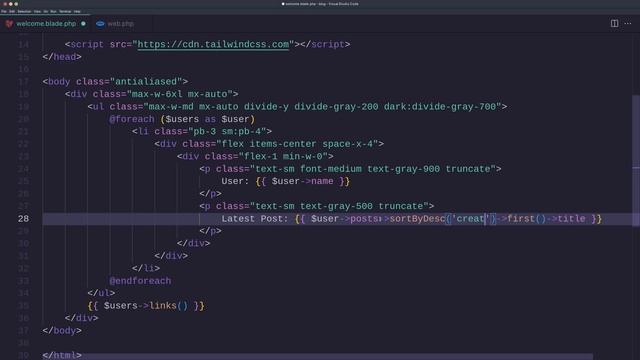Click 'sortByDesc' in line 28

[x=417, y=219]
